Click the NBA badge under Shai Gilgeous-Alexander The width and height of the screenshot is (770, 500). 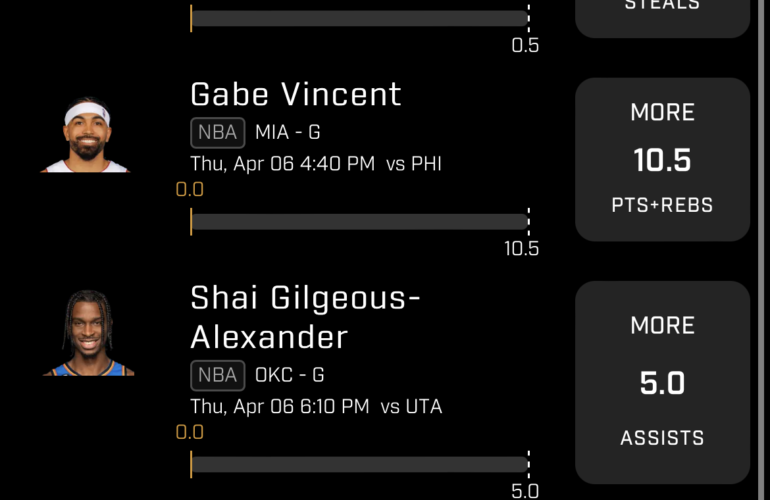217,376
